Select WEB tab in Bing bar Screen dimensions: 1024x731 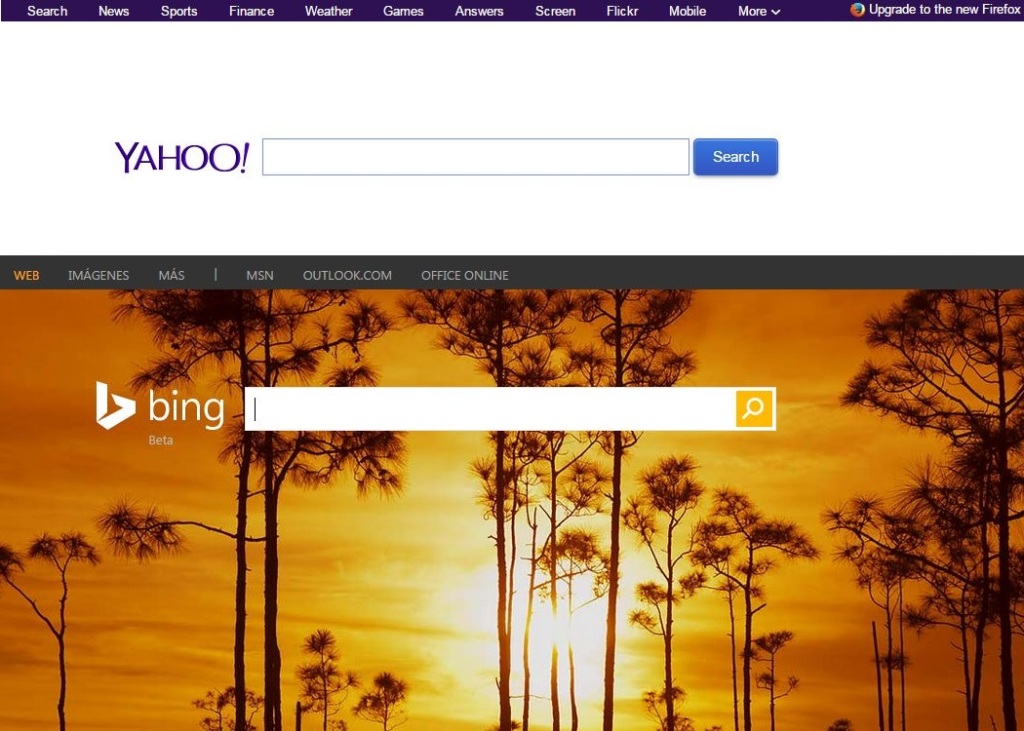pyautogui.click(x=26, y=276)
